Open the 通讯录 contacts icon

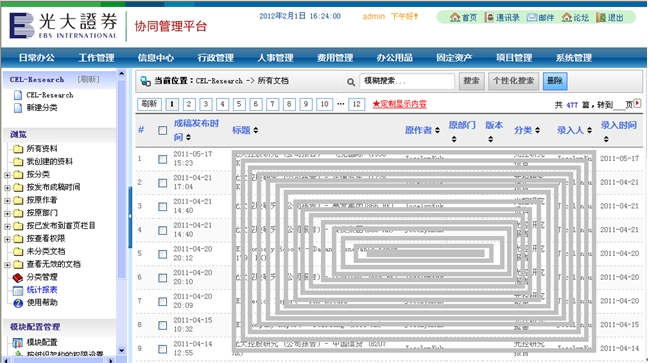click(x=489, y=17)
